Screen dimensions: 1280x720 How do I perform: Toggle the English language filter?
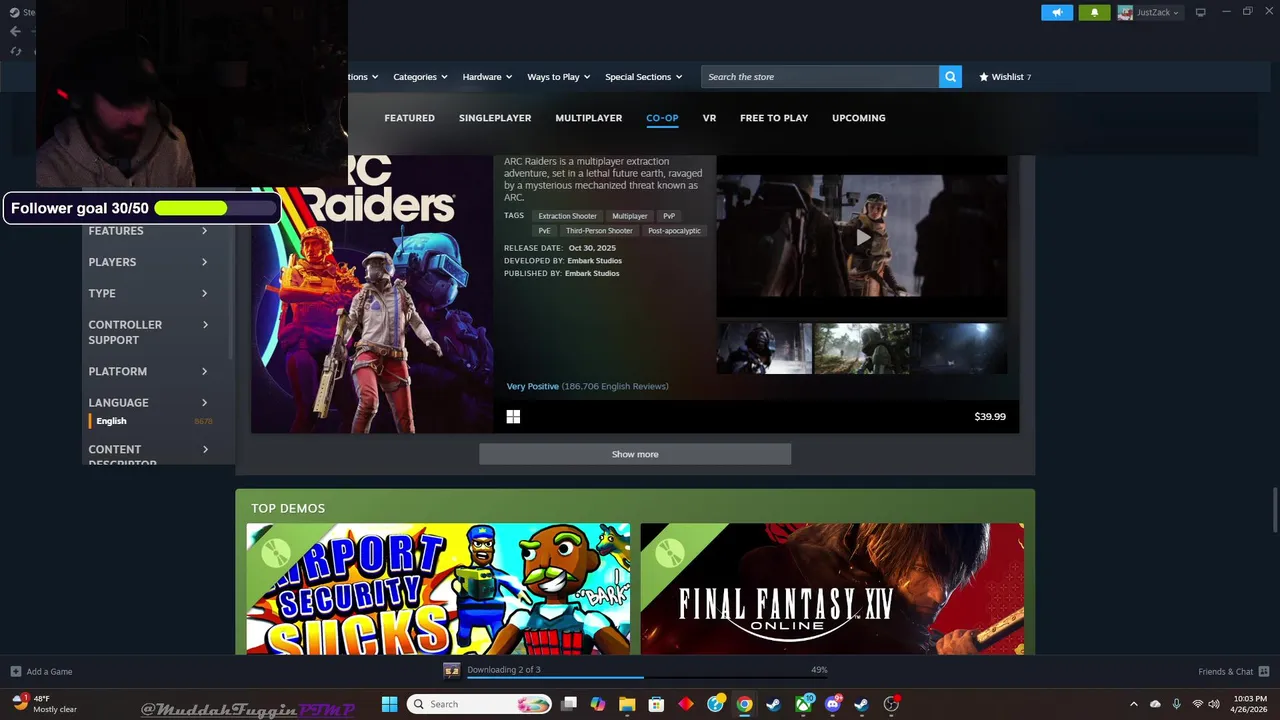(111, 421)
